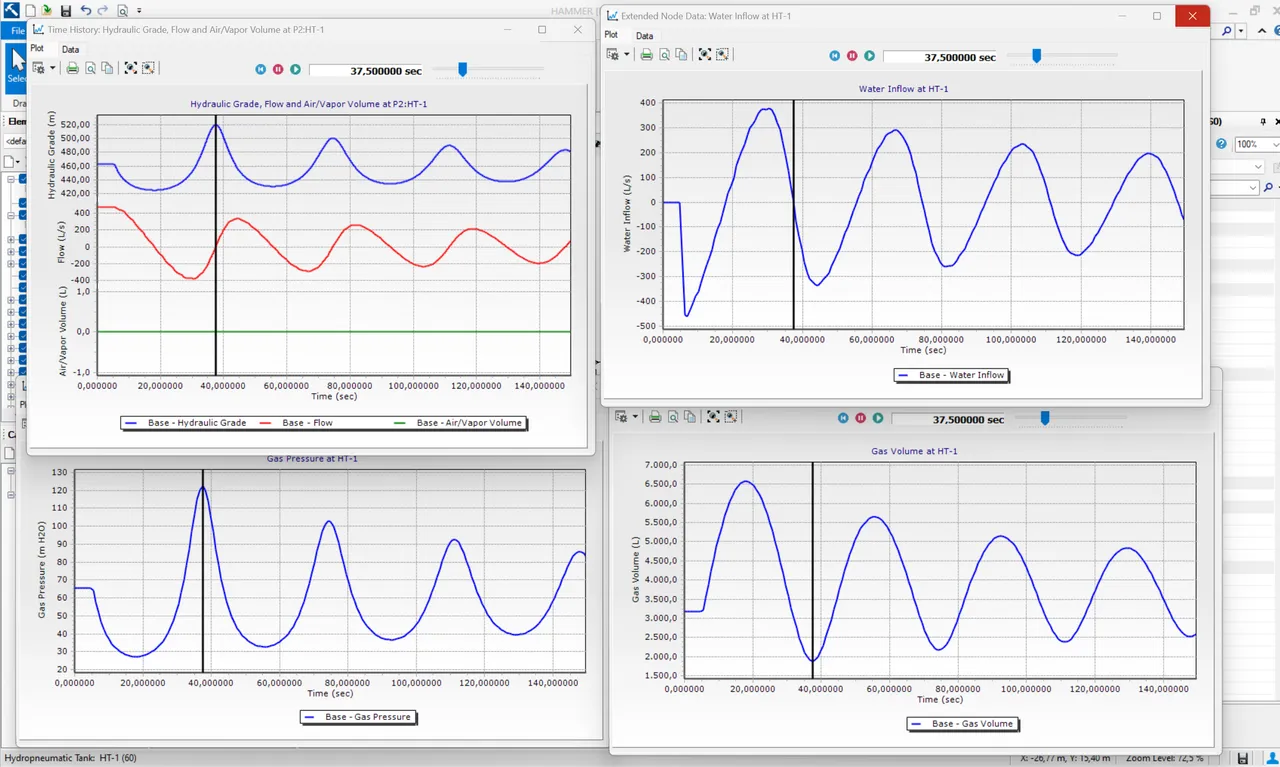Viewport: 1280px width, 767px height.
Task: Switch to Data tab in Water Inflow window
Action: 644,36
